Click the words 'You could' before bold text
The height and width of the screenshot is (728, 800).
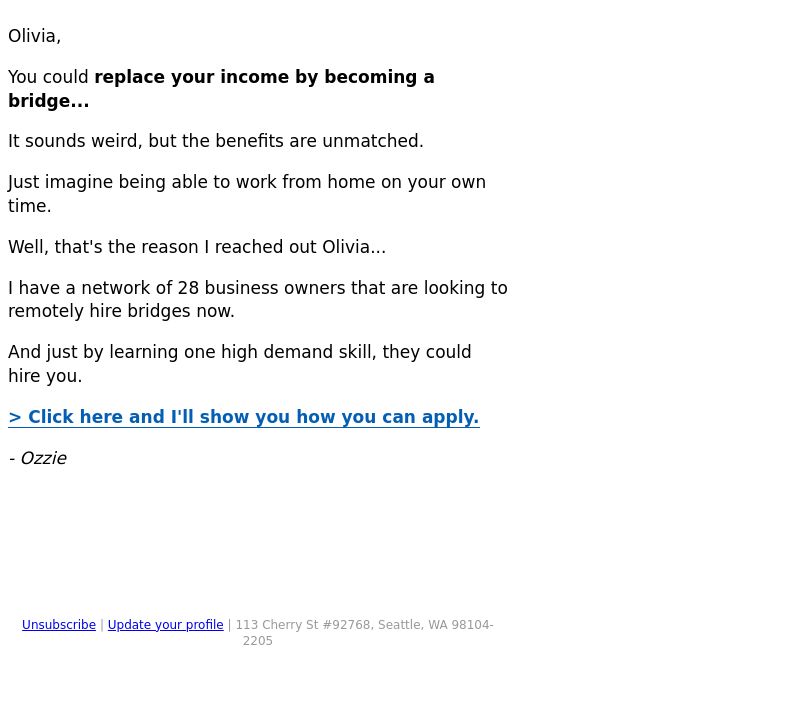tap(48, 77)
